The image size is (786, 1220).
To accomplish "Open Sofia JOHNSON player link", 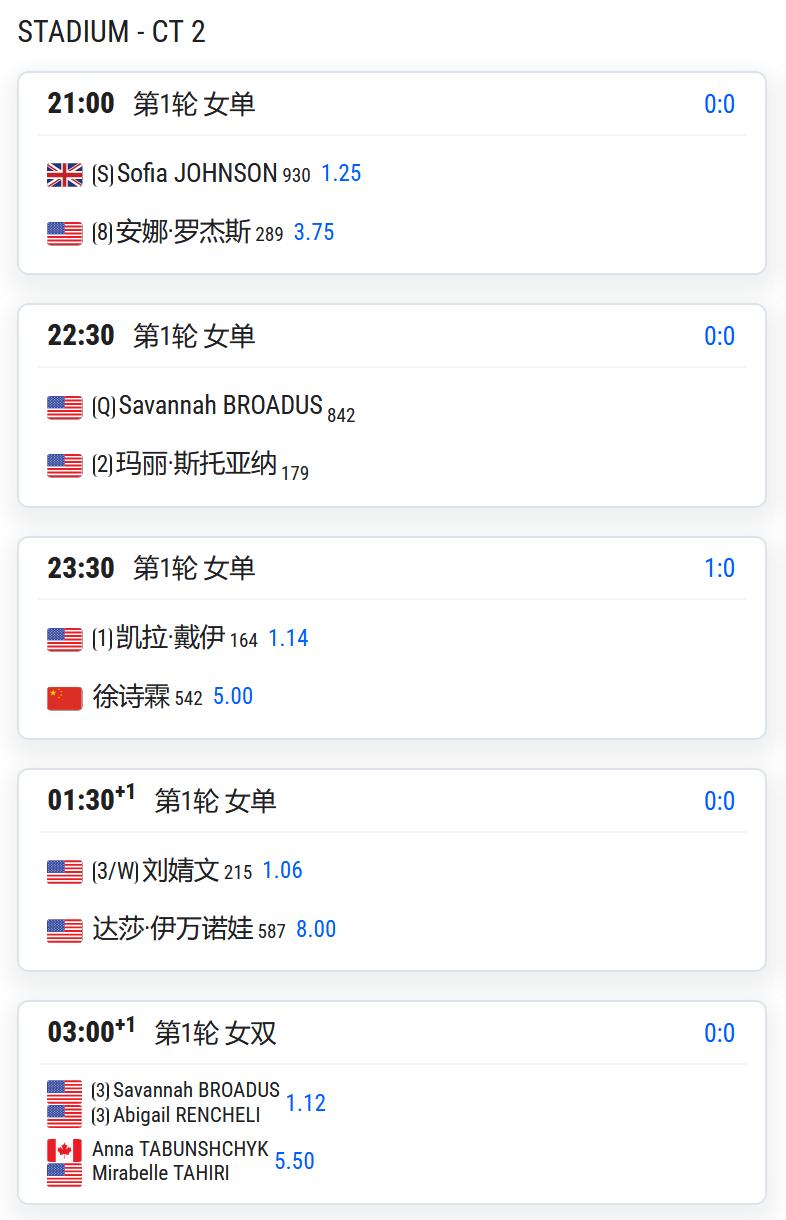I will pos(197,173).
